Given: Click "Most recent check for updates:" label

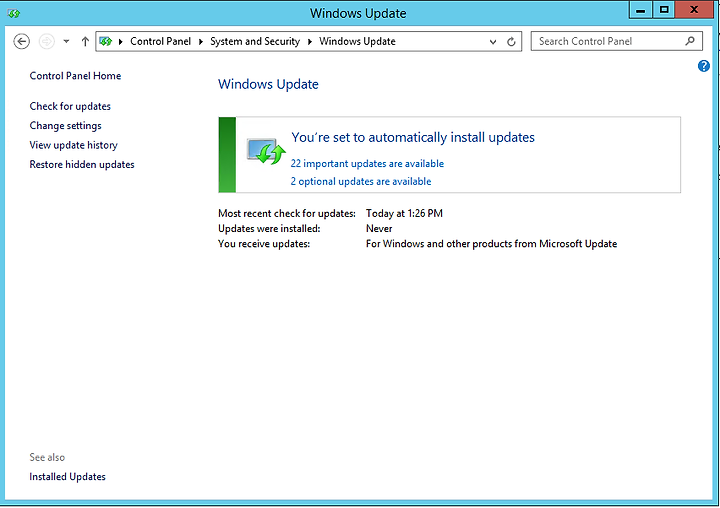Looking at the screenshot, I should [x=287, y=214].
